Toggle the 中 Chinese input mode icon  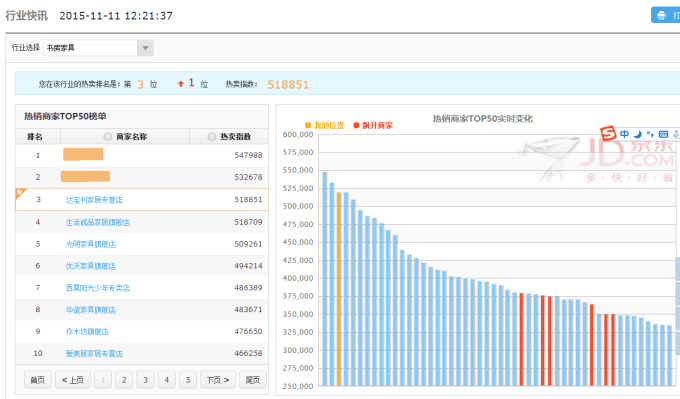(x=624, y=134)
